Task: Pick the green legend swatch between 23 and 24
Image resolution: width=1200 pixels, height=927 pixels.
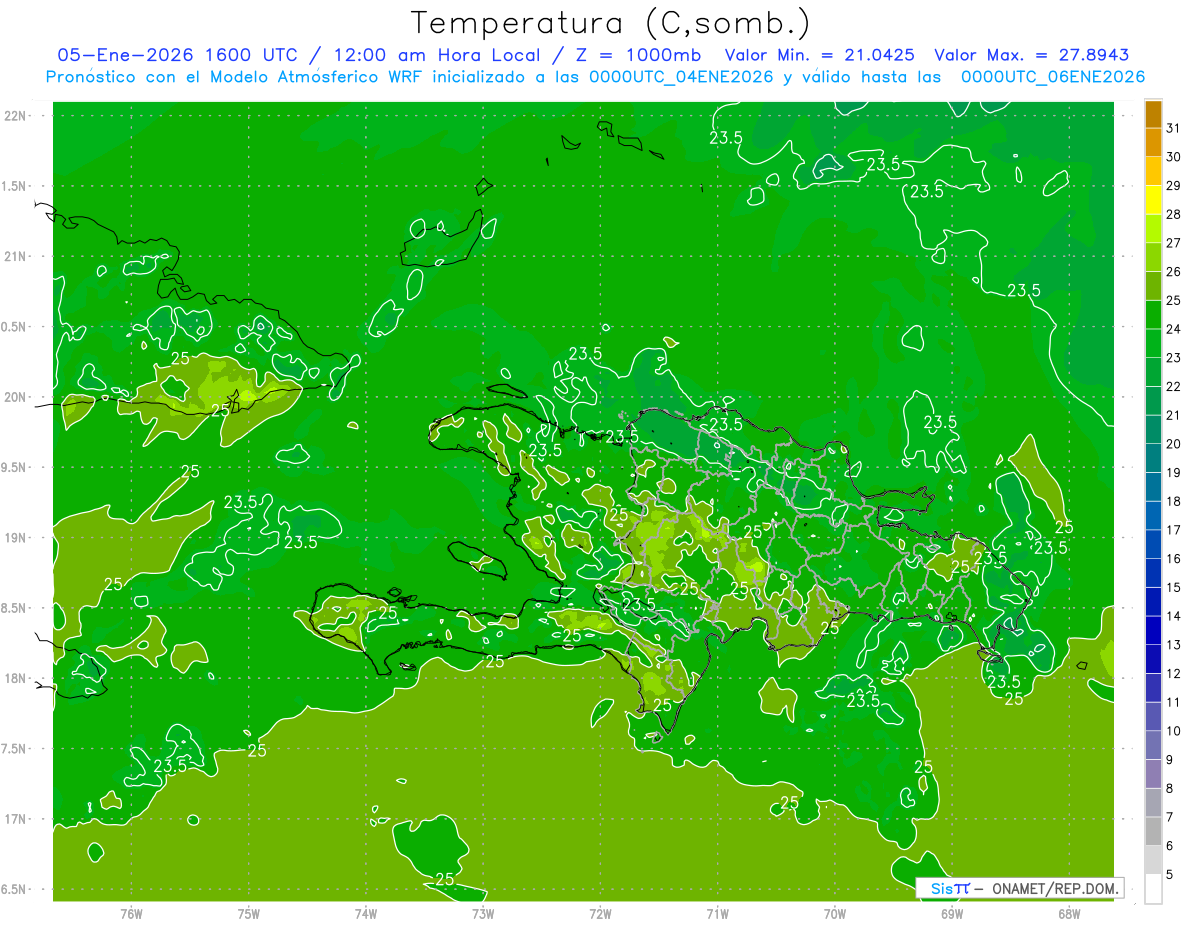Action: coord(1153,343)
